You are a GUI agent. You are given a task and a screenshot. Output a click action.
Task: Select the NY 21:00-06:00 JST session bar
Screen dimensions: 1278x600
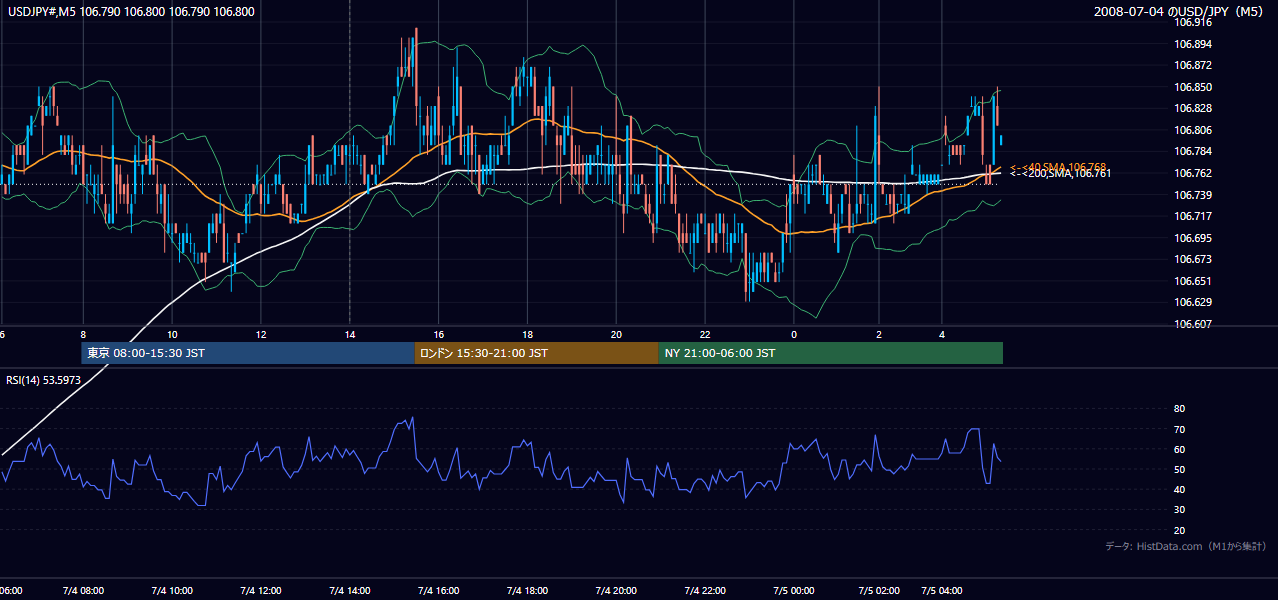click(831, 353)
